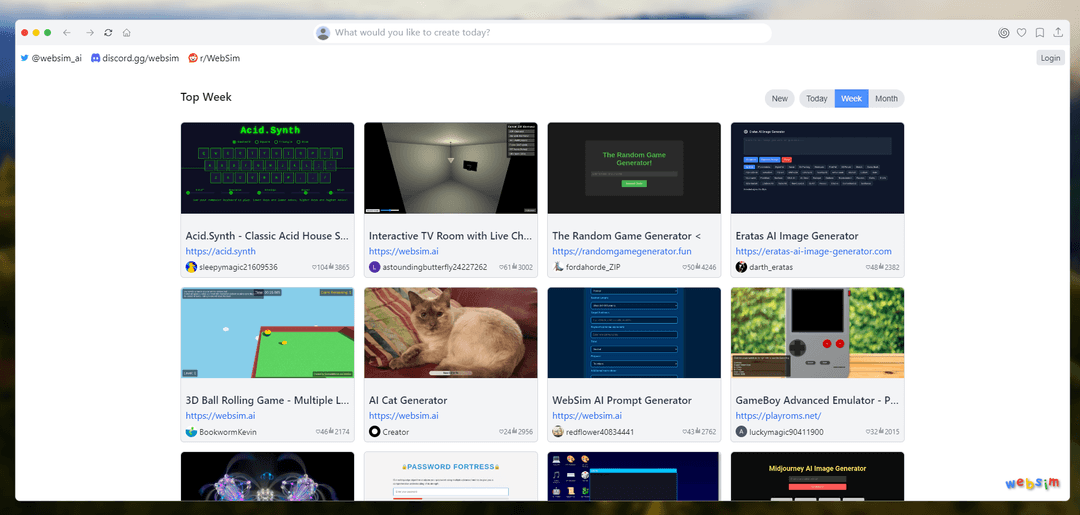Click the heart icon in top bar
1080x515 pixels.
[x=1021, y=32]
